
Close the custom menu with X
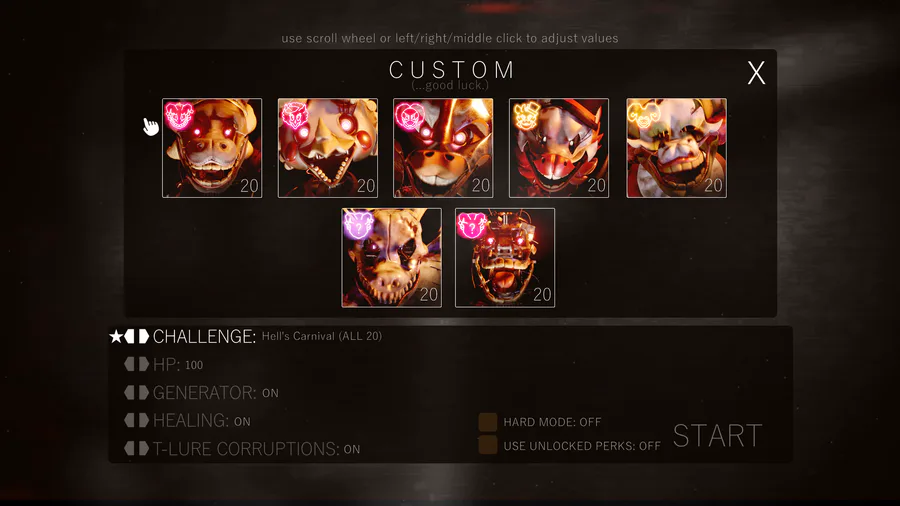[756, 73]
